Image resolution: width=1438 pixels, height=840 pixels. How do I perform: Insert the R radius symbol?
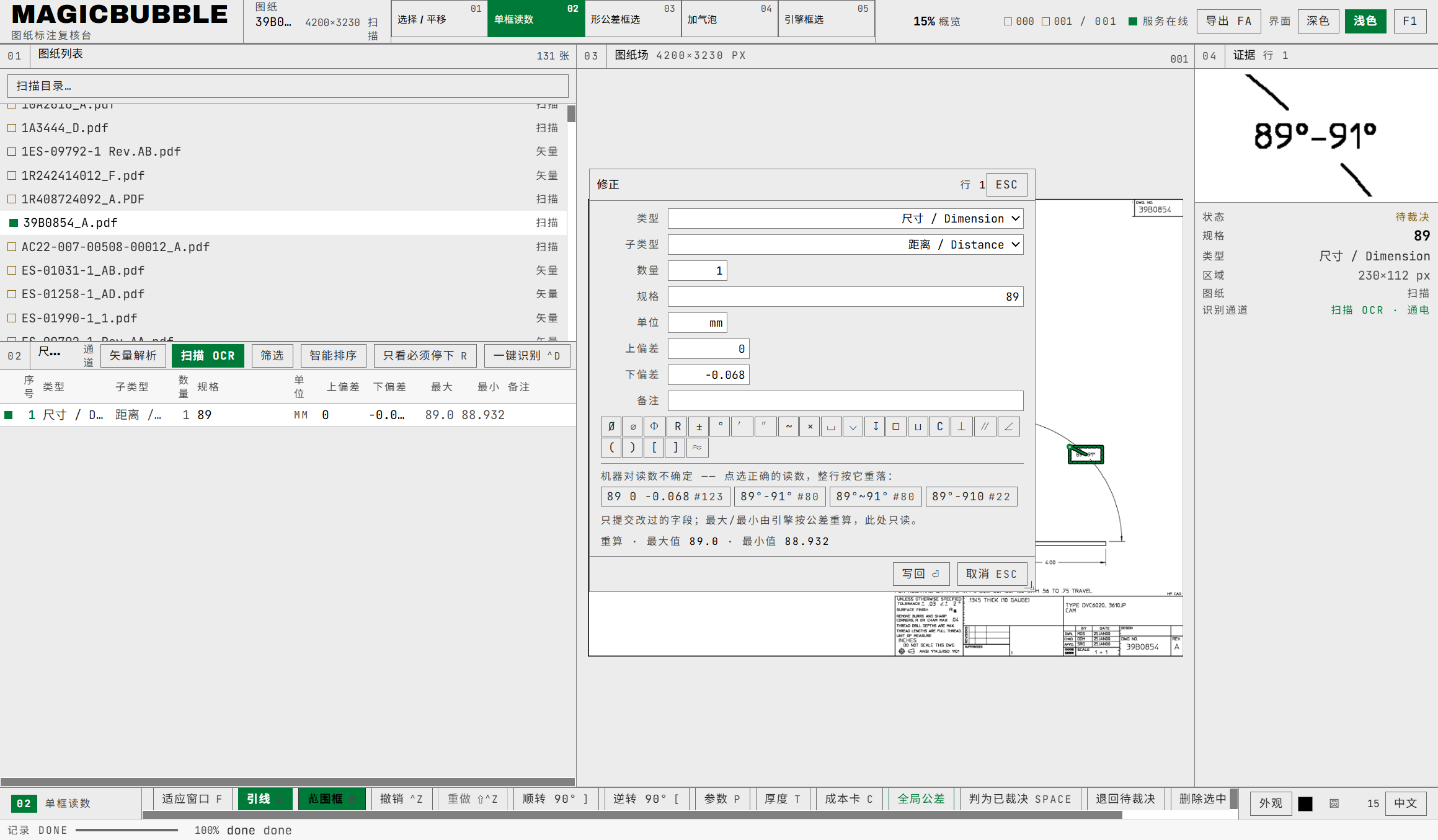[677, 427]
